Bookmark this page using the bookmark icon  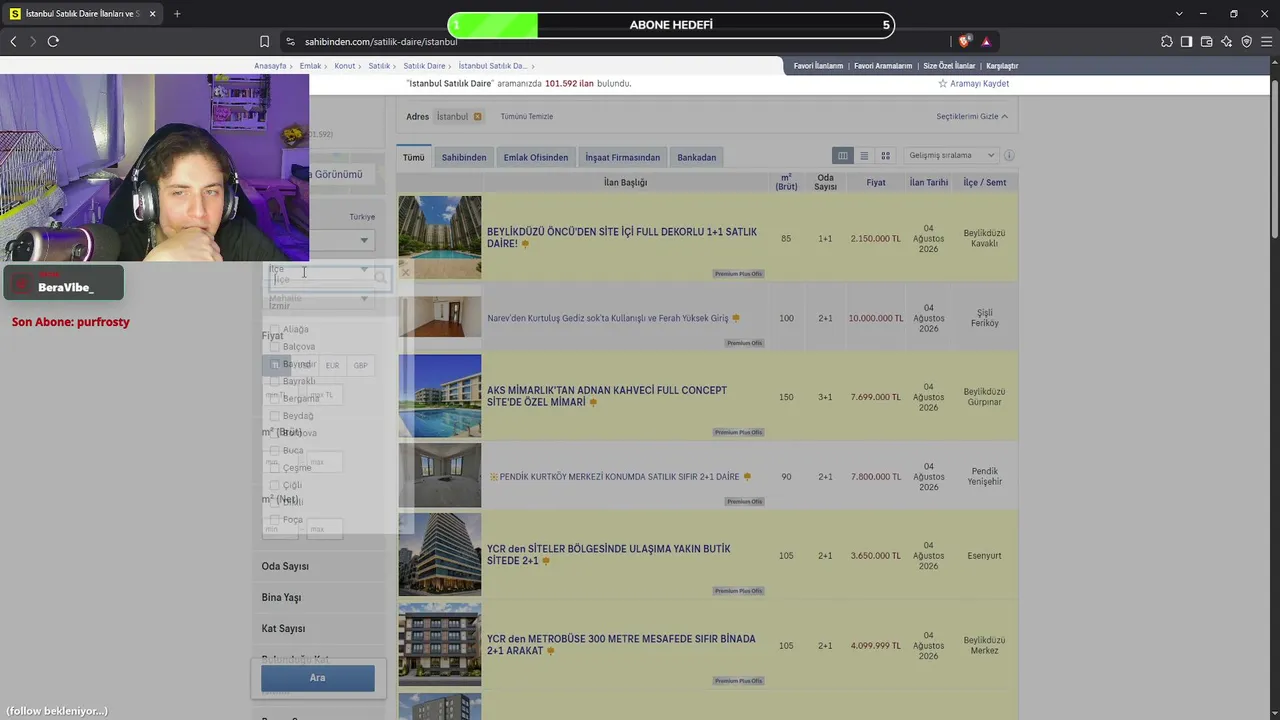click(x=264, y=41)
